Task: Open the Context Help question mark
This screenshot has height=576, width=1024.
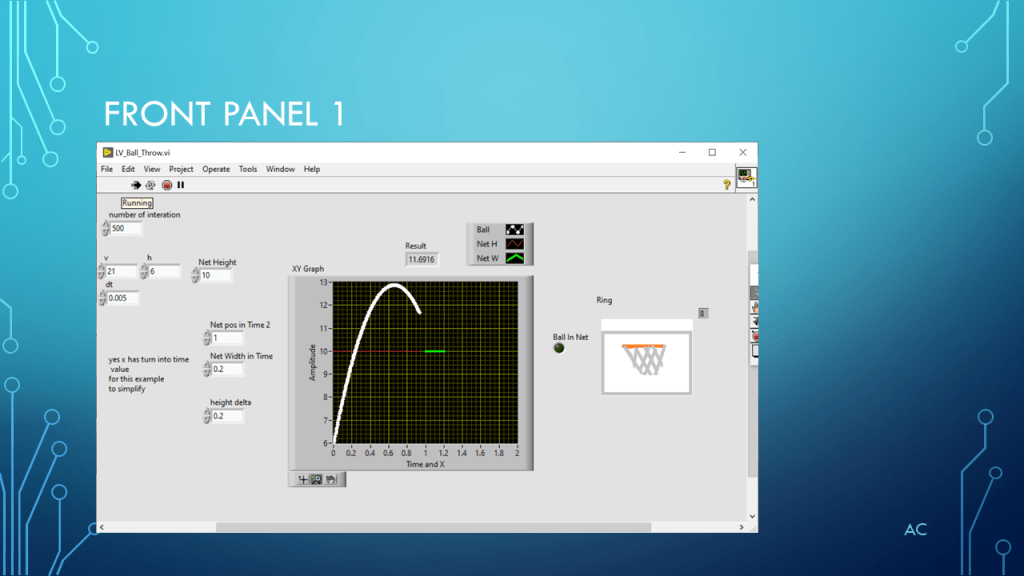Action: tap(727, 185)
